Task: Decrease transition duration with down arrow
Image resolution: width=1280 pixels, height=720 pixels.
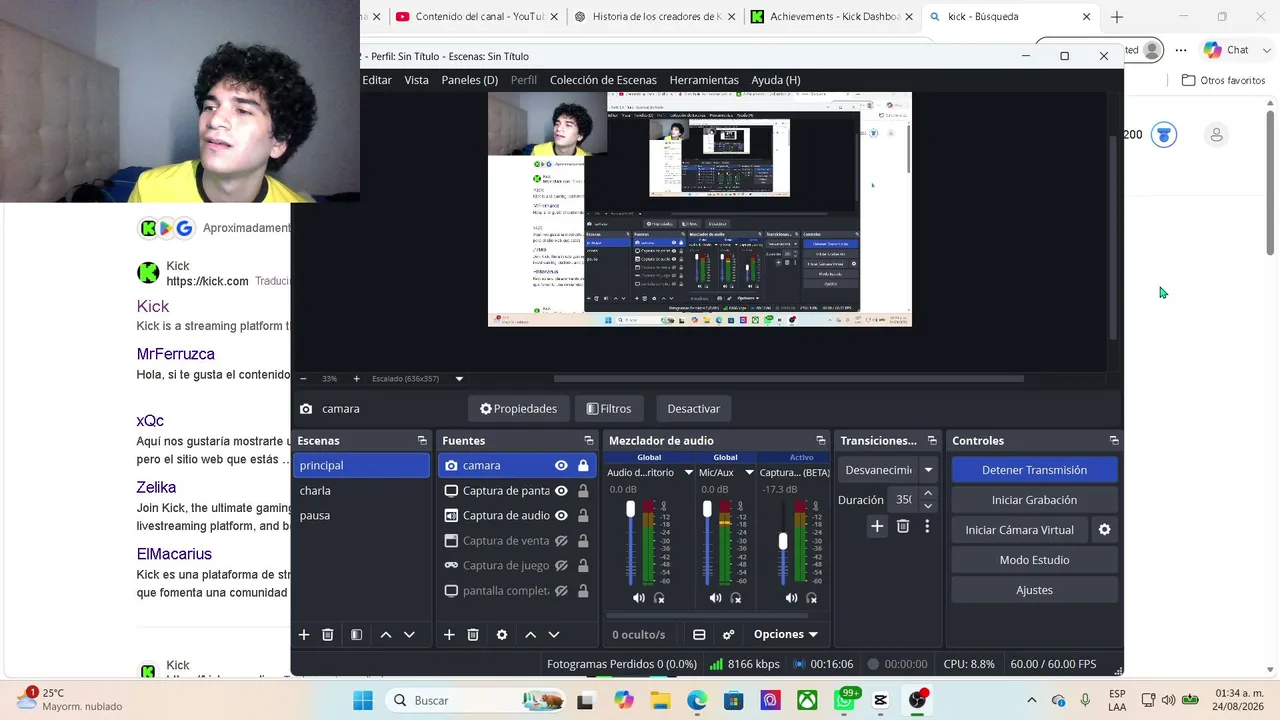Action: pyautogui.click(x=928, y=506)
